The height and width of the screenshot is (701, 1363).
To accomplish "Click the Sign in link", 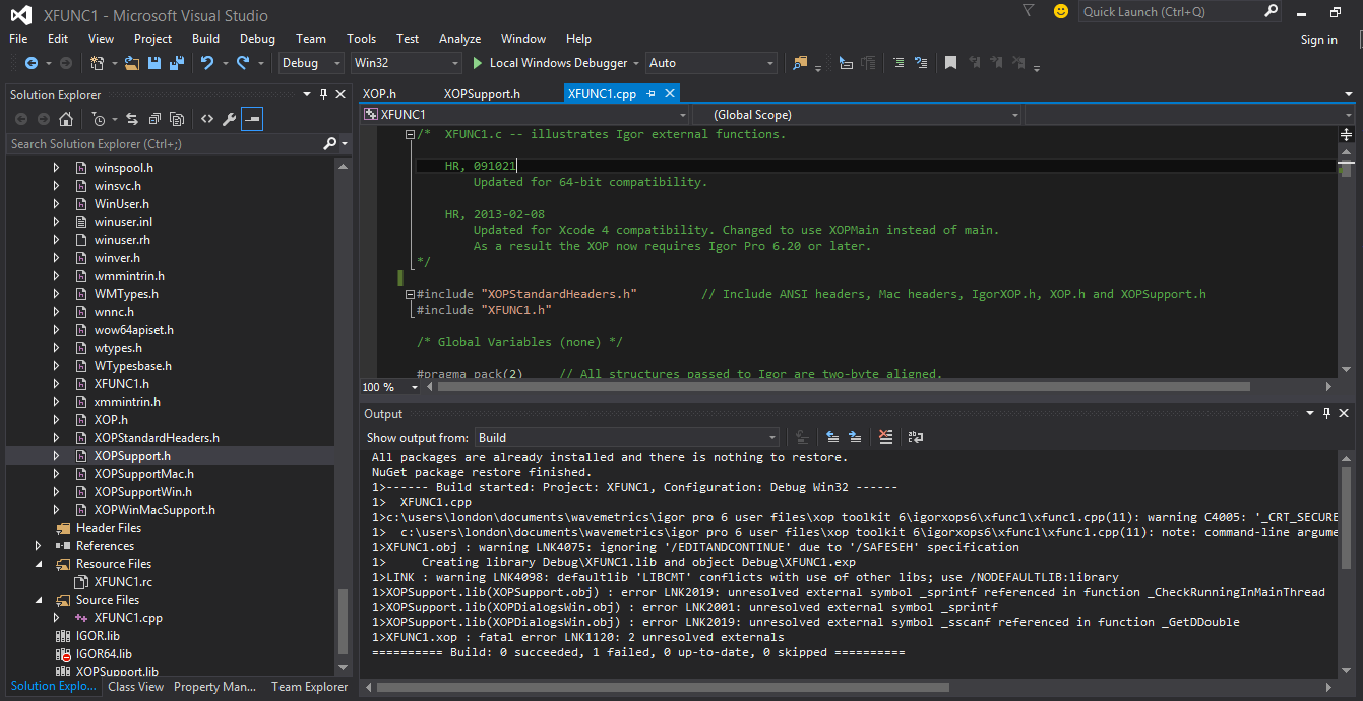I will pyautogui.click(x=1319, y=40).
